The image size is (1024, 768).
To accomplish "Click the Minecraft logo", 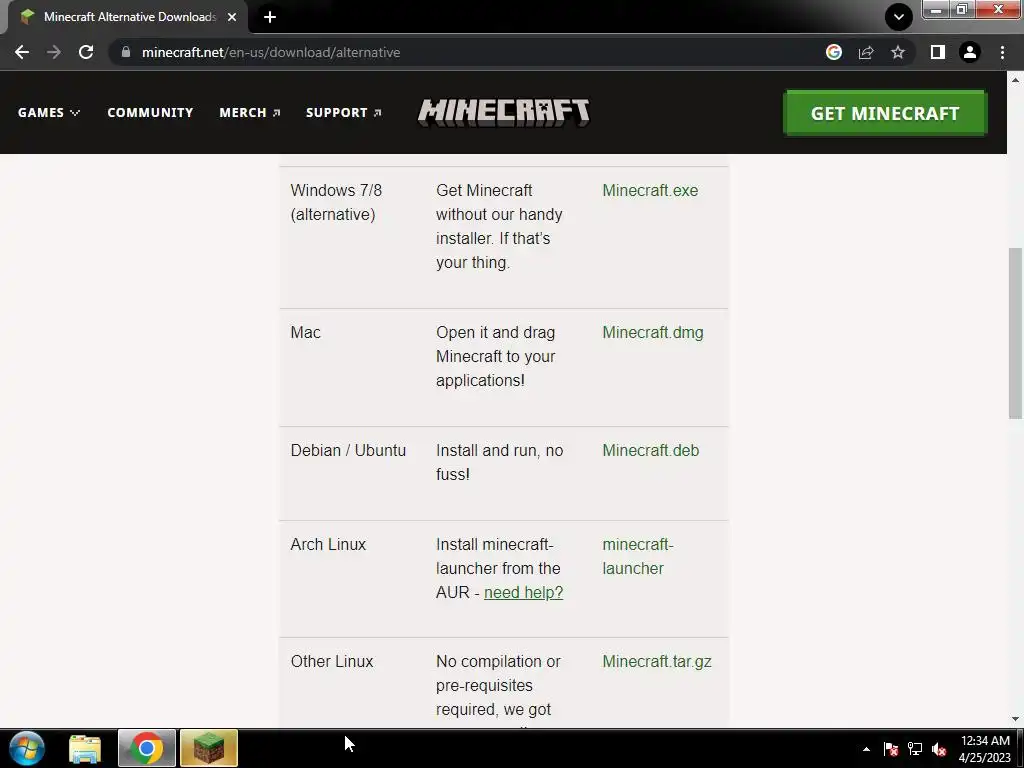I will click(x=504, y=112).
